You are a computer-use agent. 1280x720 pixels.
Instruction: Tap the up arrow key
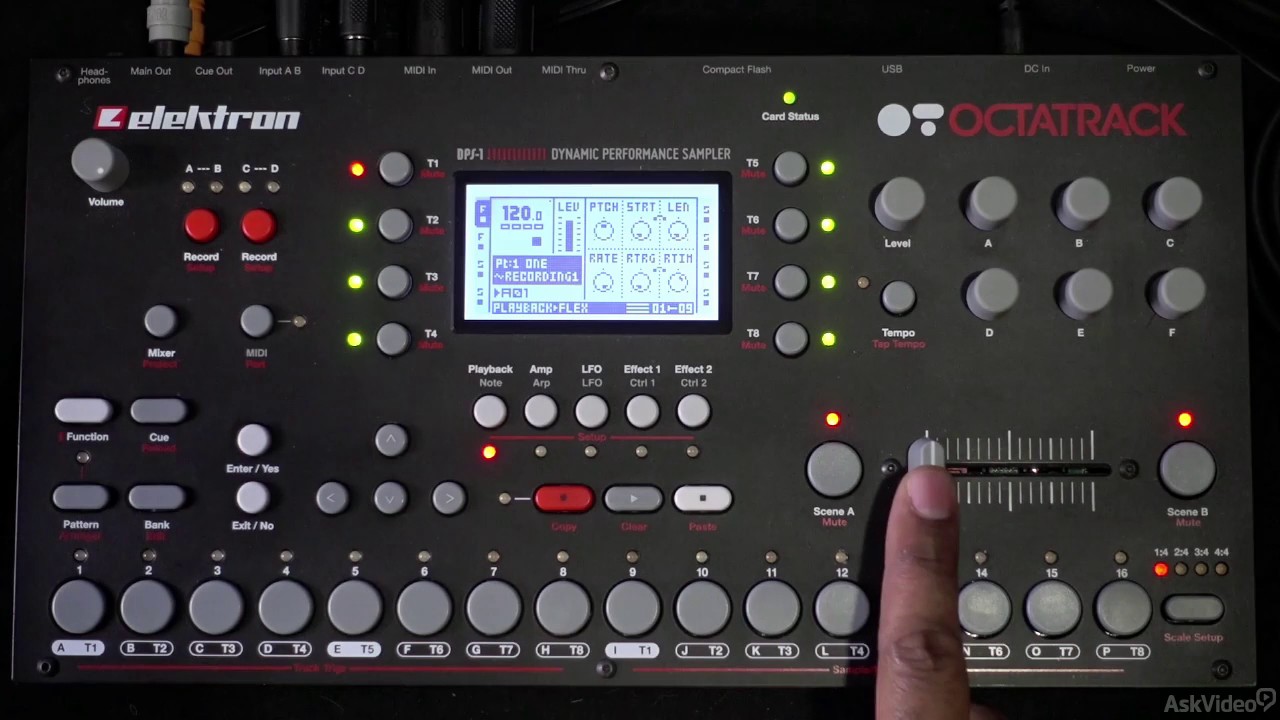(391, 440)
